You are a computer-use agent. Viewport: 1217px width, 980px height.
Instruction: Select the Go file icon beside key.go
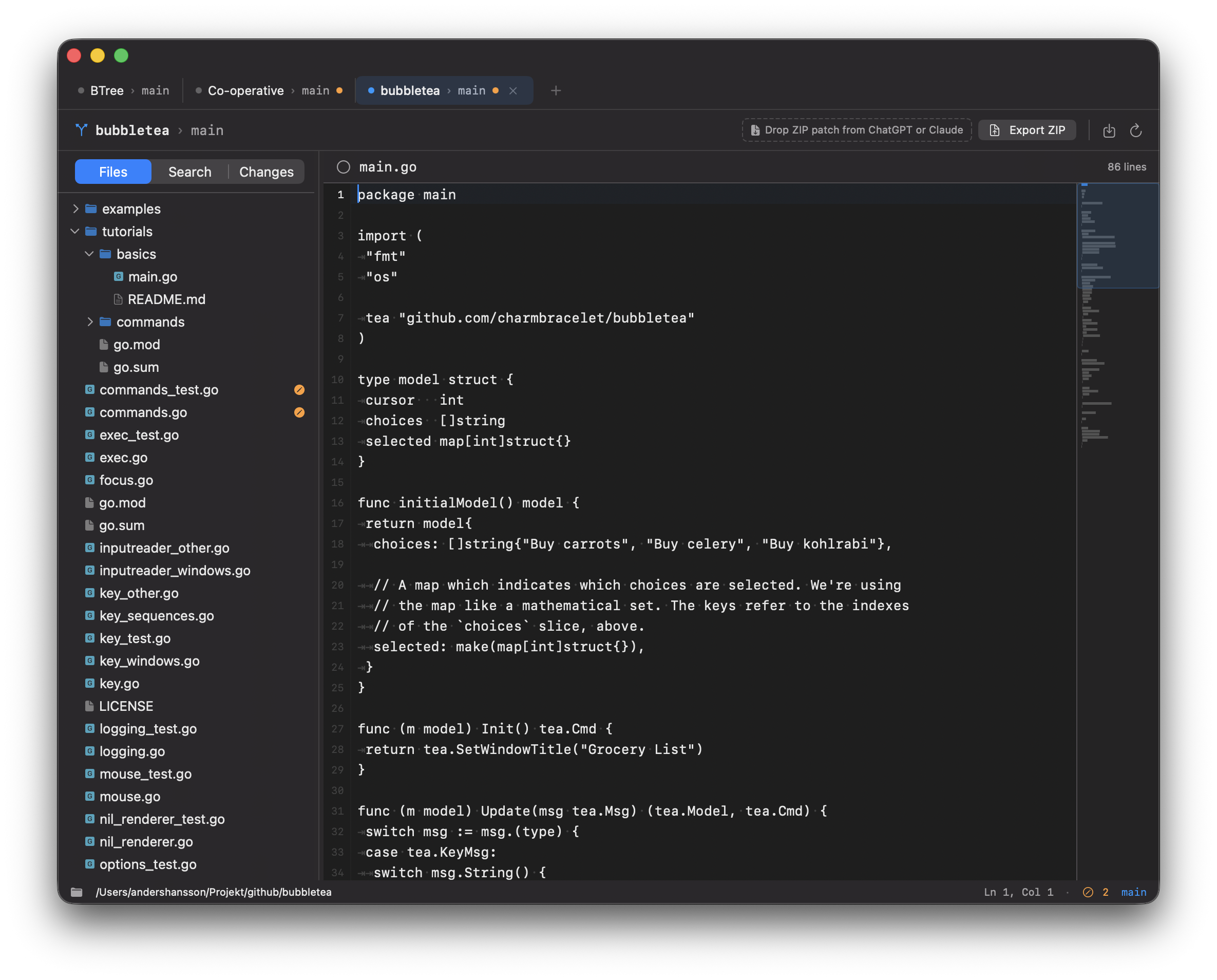tap(90, 683)
